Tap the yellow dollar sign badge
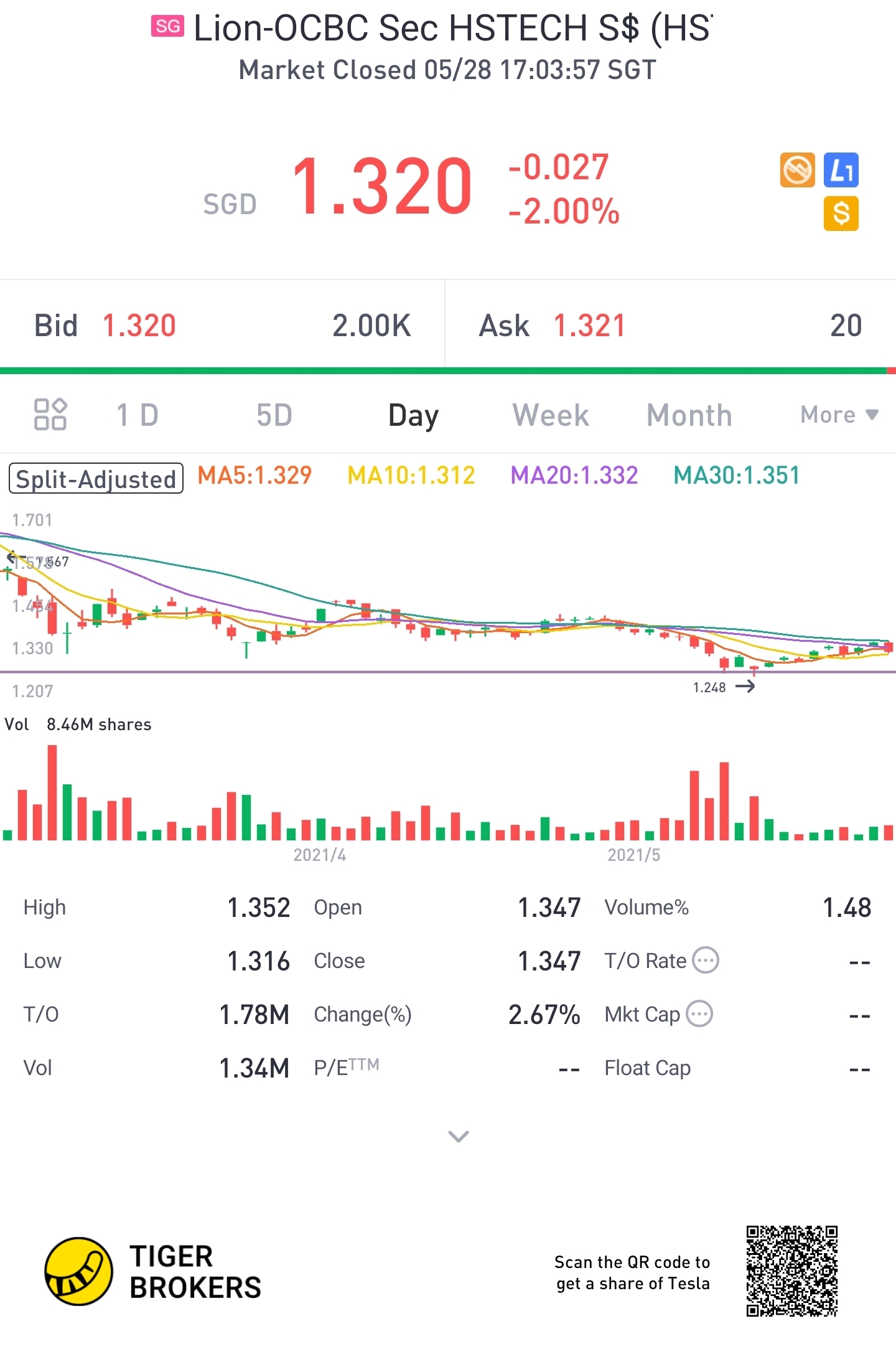Image resolution: width=896 pixels, height=1372 pixels. 841,214
